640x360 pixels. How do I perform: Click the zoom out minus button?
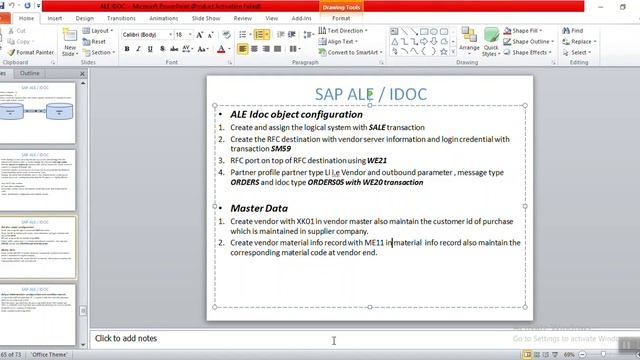coord(582,355)
